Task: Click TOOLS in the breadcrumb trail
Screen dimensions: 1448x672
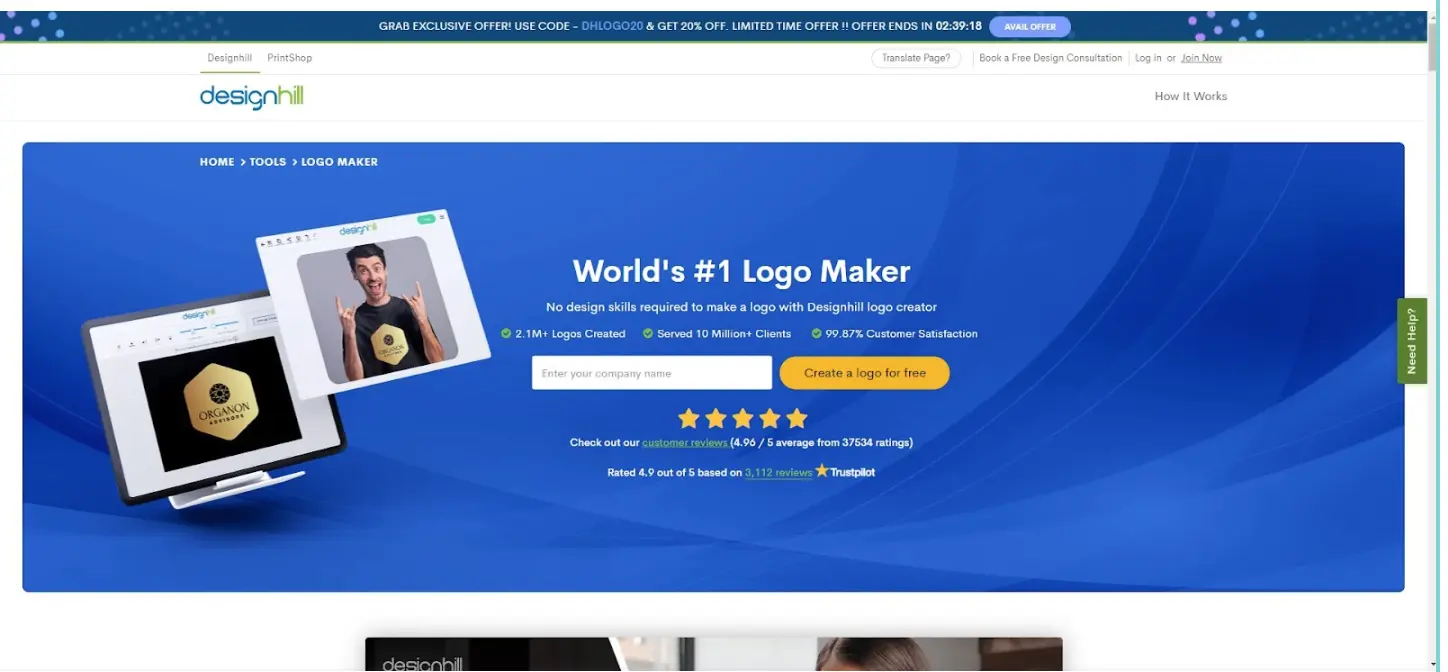Action: pyautogui.click(x=268, y=161)
